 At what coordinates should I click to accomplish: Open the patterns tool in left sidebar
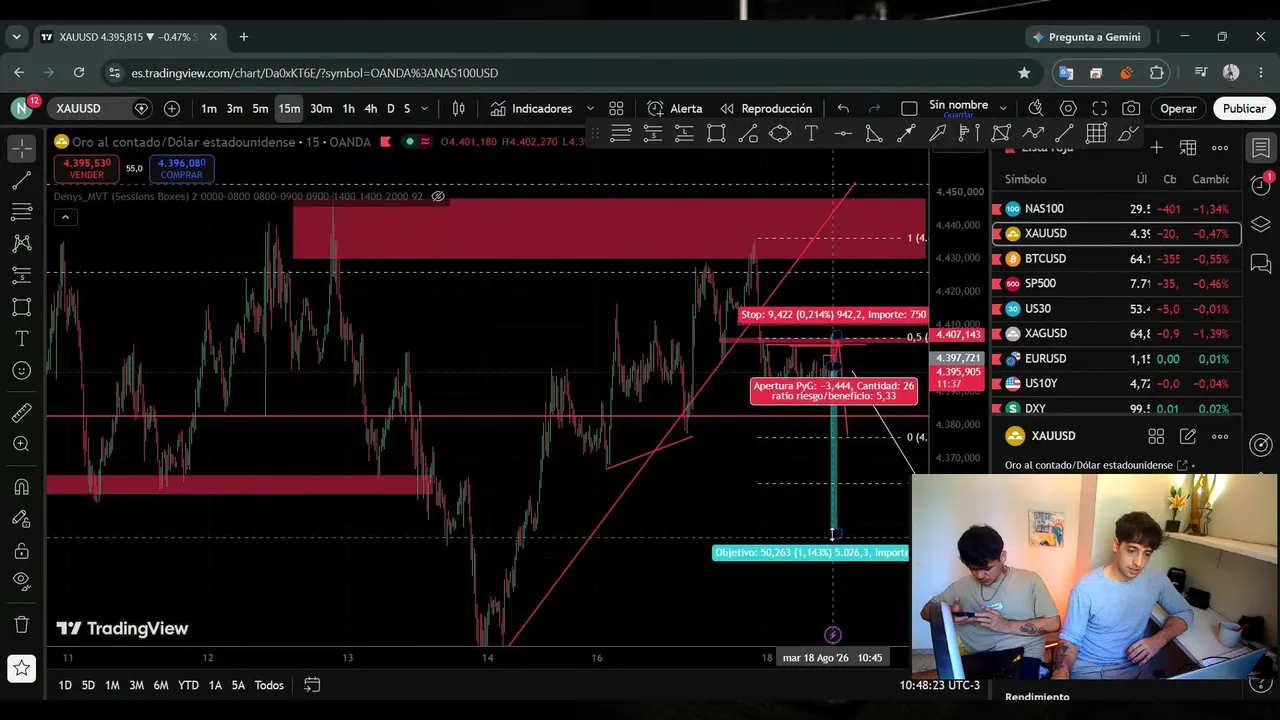pyautogui.click(x=21, y=243)
